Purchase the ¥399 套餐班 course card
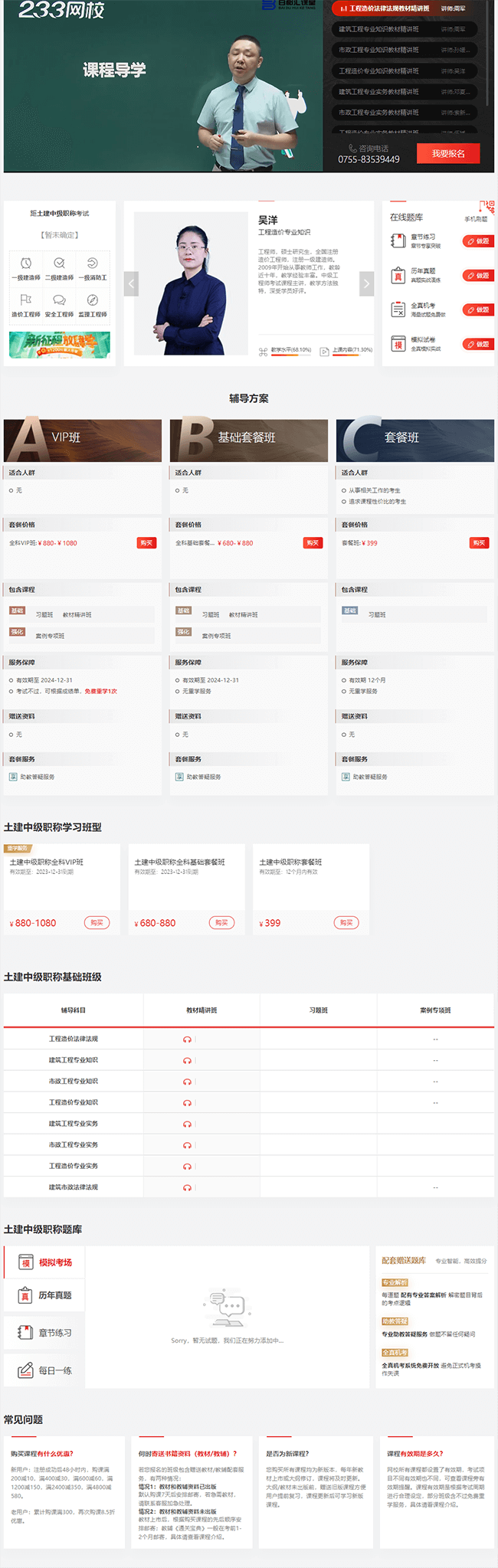Viewport: 498px width, 1568px height. [x=346, y=923]
